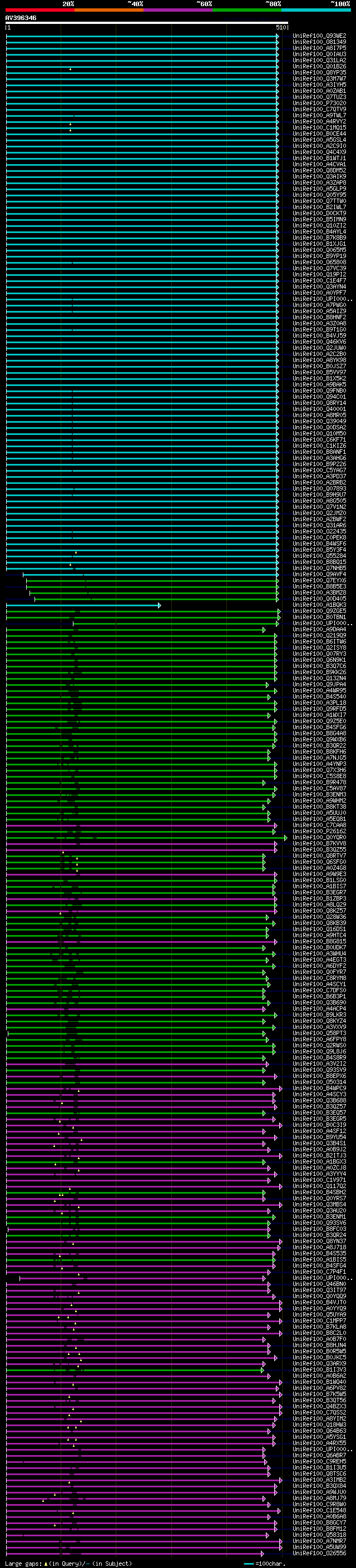Image resolution: width=356 pixels, height=1568 pixels.
Task: Select the UniRef100_B1X5K2 label
Action: pos(319,379)
